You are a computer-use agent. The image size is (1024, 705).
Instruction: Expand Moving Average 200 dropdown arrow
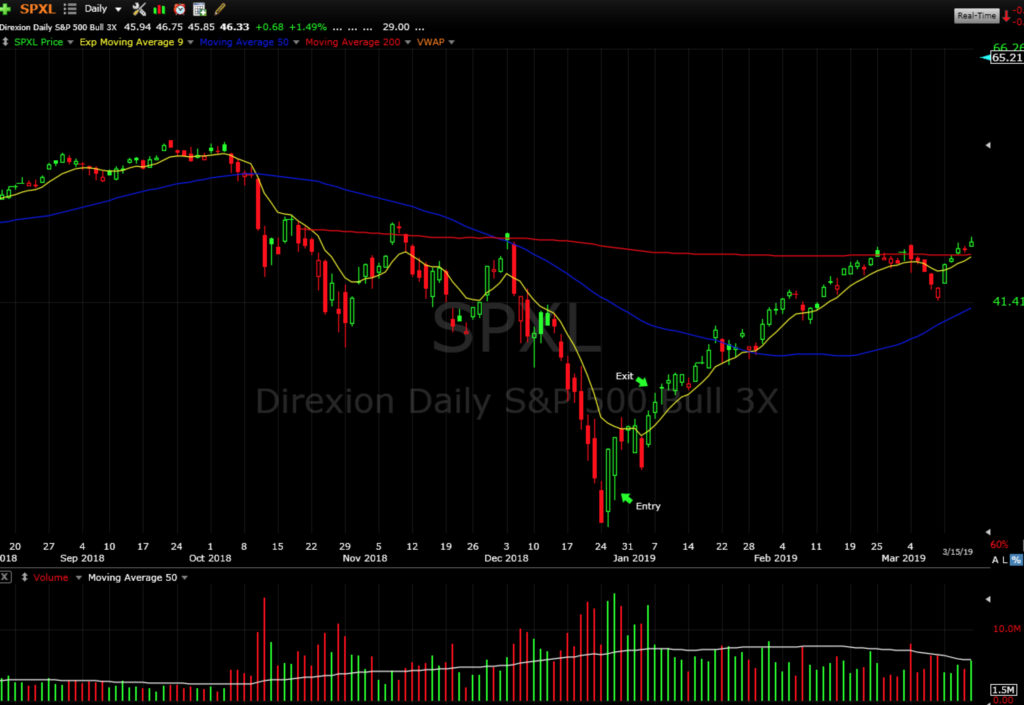coord(408,42)
